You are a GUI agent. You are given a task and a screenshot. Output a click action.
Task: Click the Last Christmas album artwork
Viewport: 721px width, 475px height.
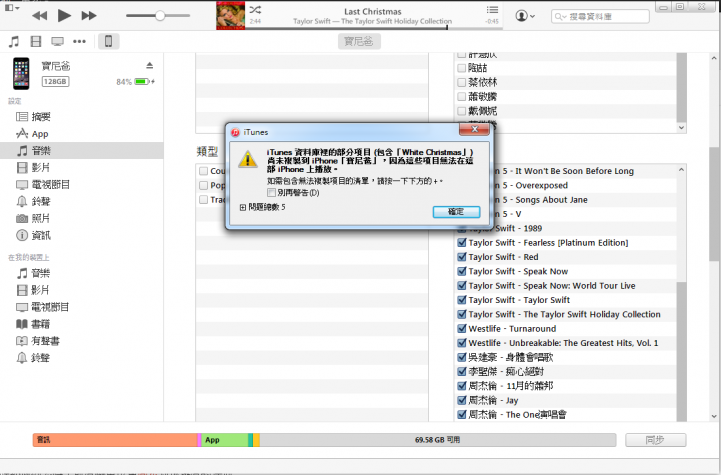pos(230,16)
